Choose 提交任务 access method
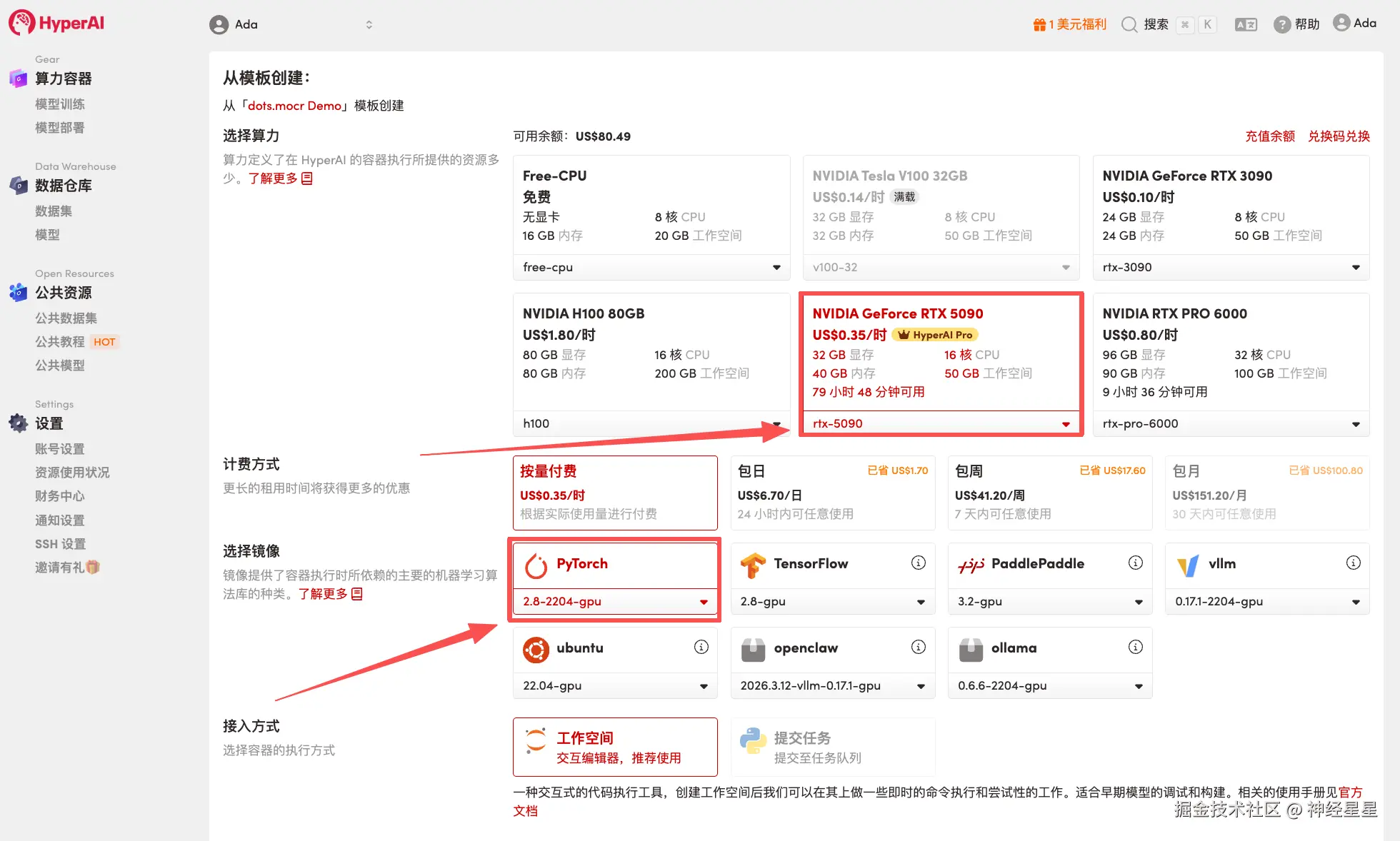 (832, 747)
